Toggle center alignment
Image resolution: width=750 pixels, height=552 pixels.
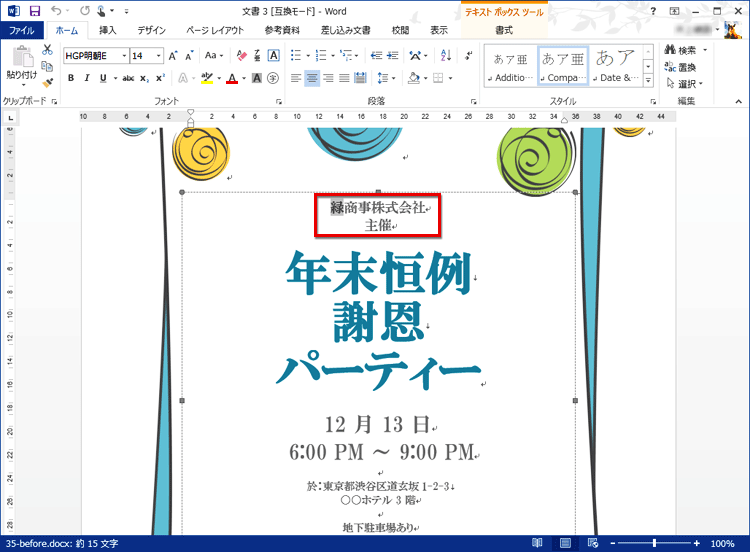[312, 78]
